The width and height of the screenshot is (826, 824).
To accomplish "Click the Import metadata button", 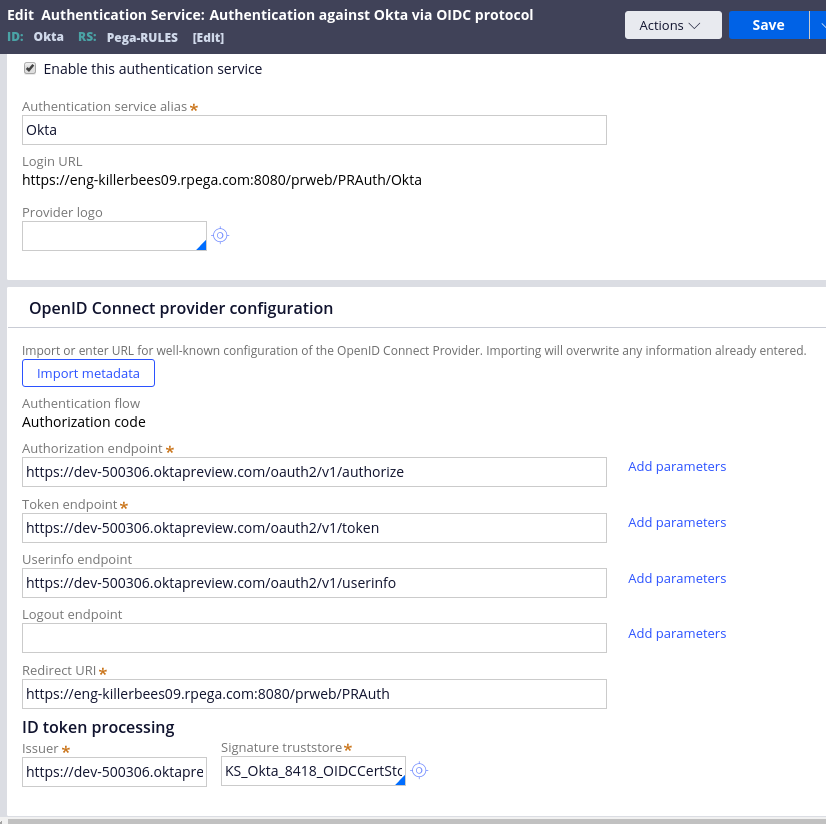I will click(x=88, y=373).
